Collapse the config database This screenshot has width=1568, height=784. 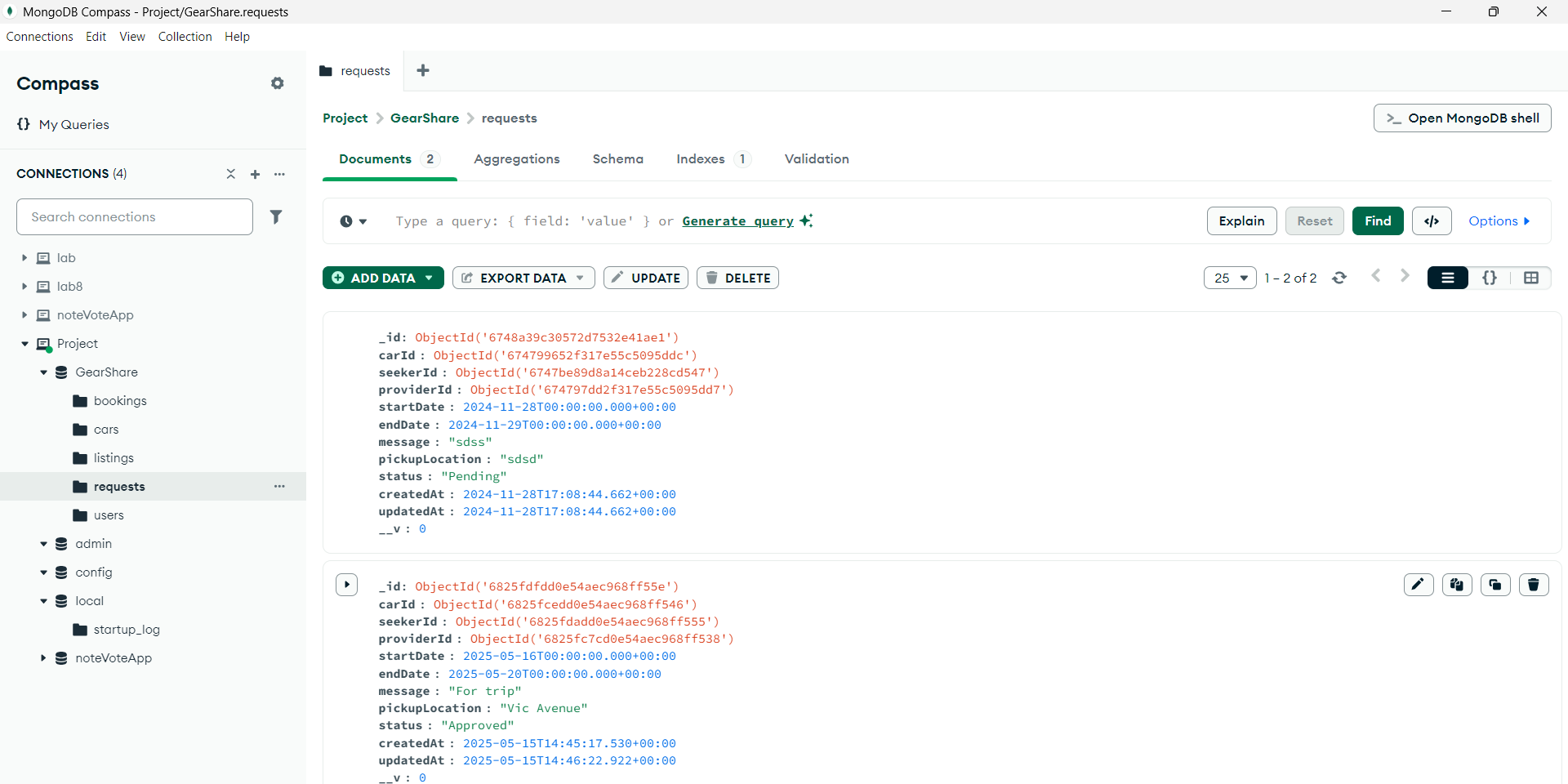coord(43,572)
